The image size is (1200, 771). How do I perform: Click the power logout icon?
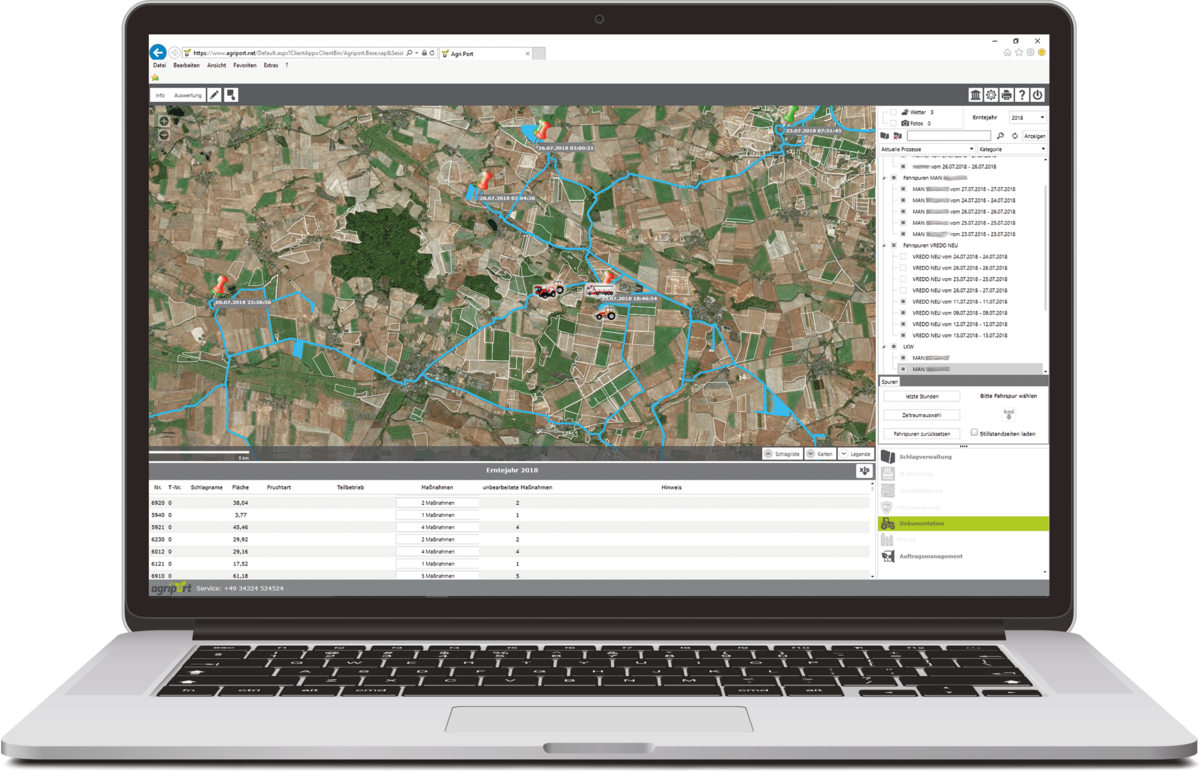tap(1038, 95)
